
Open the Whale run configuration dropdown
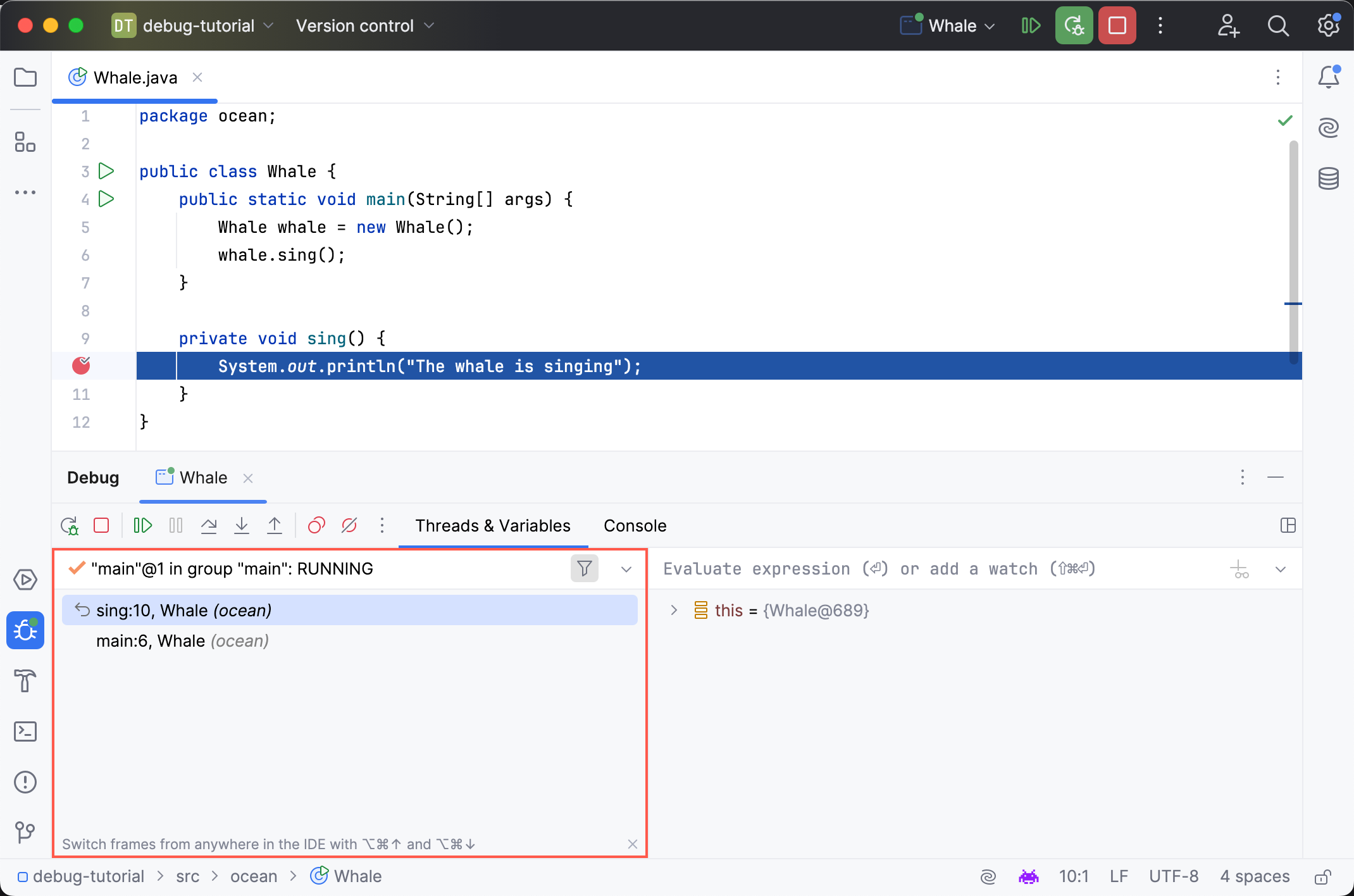coord(946,25)
